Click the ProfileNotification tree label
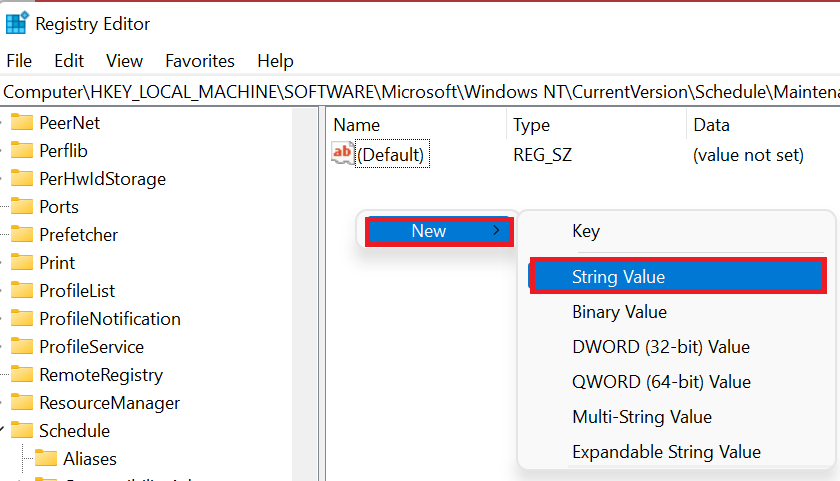Image resolution: width=840 pixels, height=481 pixels. pos(110,319)
